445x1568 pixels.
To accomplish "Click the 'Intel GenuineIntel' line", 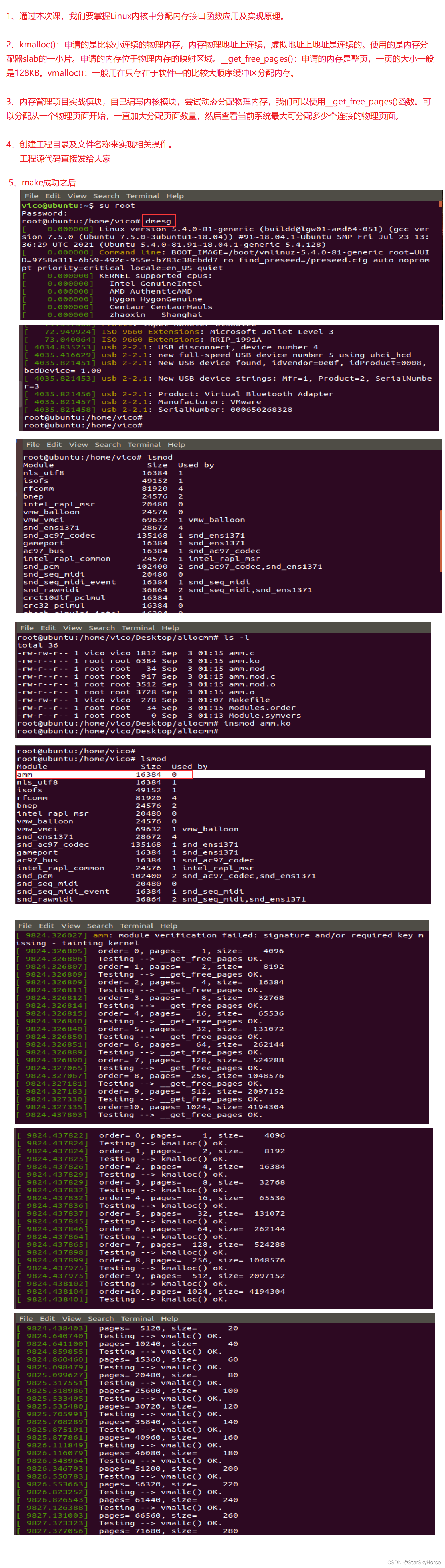I will tap(156, 284).
